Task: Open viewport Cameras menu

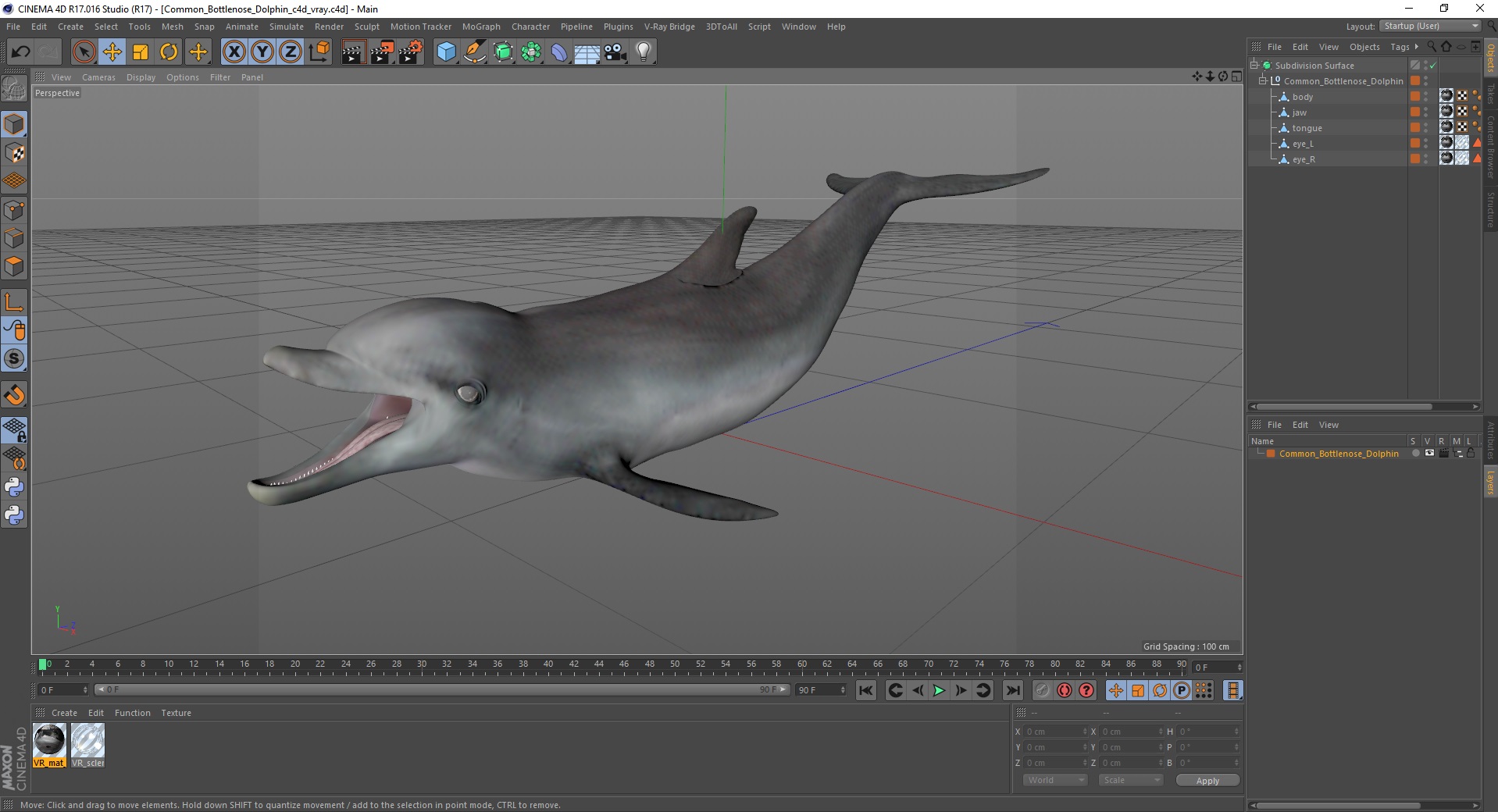Action: 98,77
